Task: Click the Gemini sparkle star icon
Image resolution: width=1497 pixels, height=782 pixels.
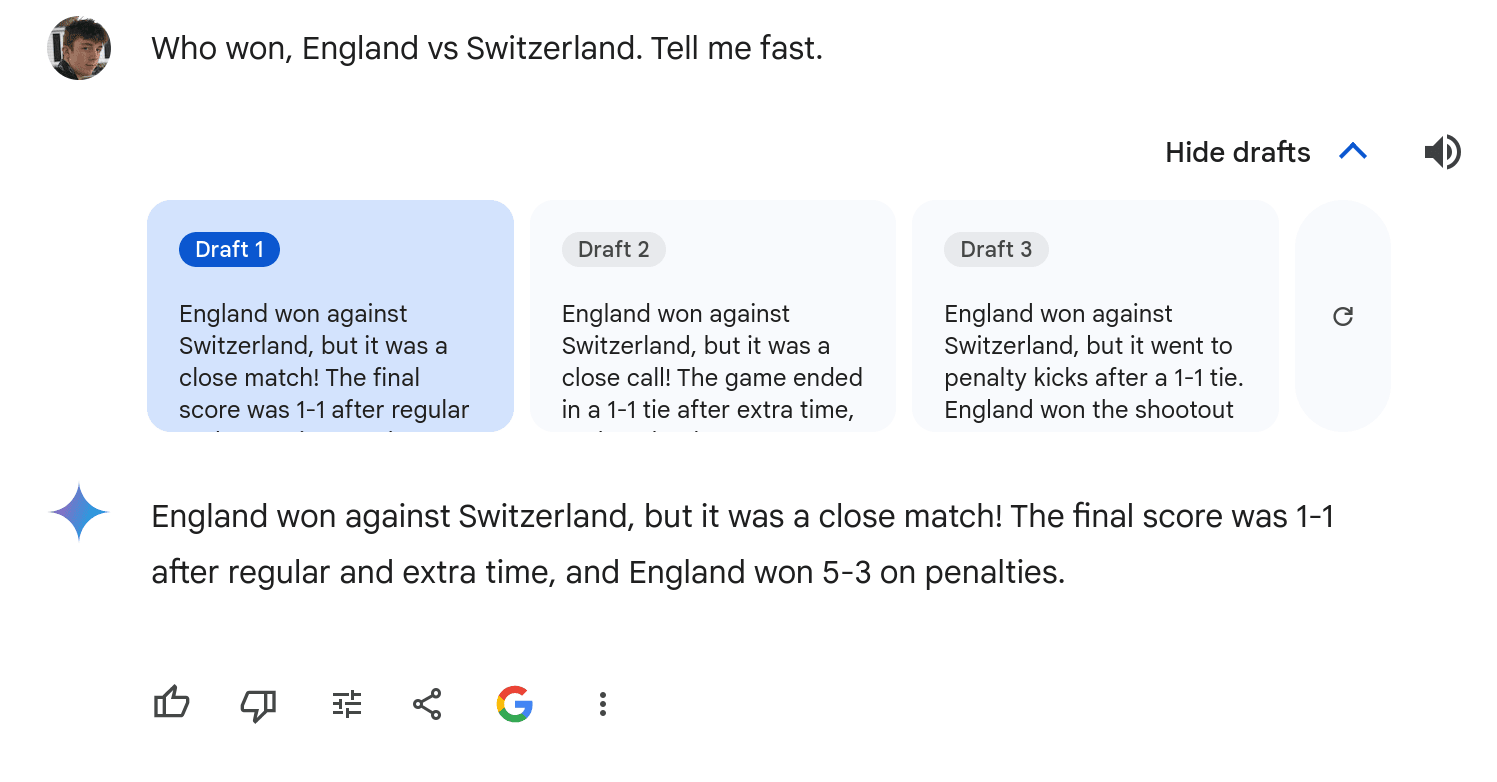Action: pyautogui.click(x=79, y=511)
